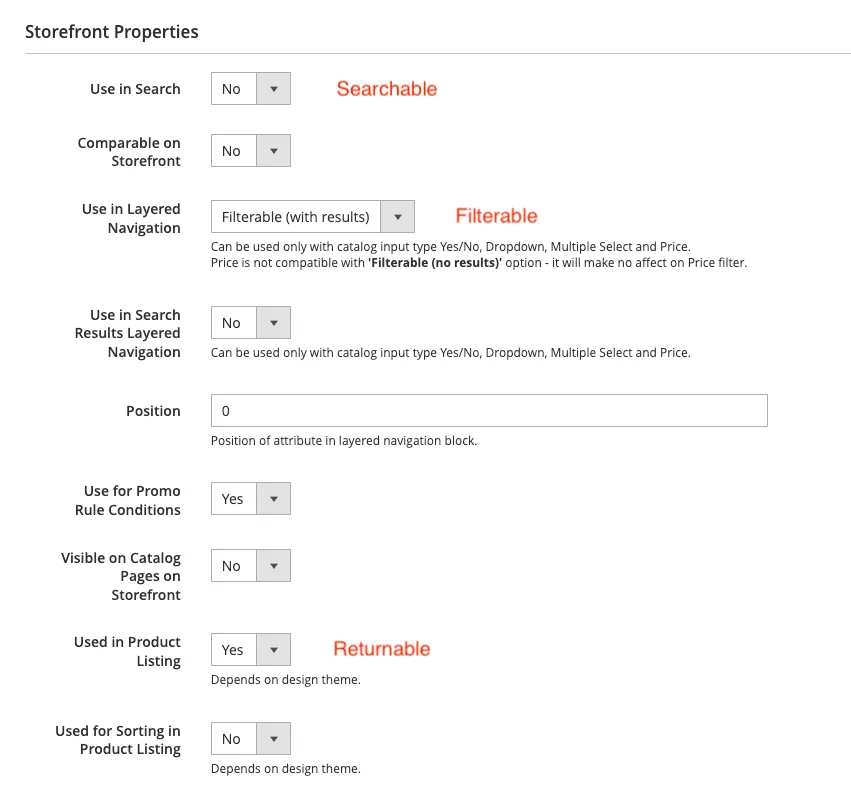Click the Position field label
Screen dimensions: 851x811
click(x=153, y=411)
